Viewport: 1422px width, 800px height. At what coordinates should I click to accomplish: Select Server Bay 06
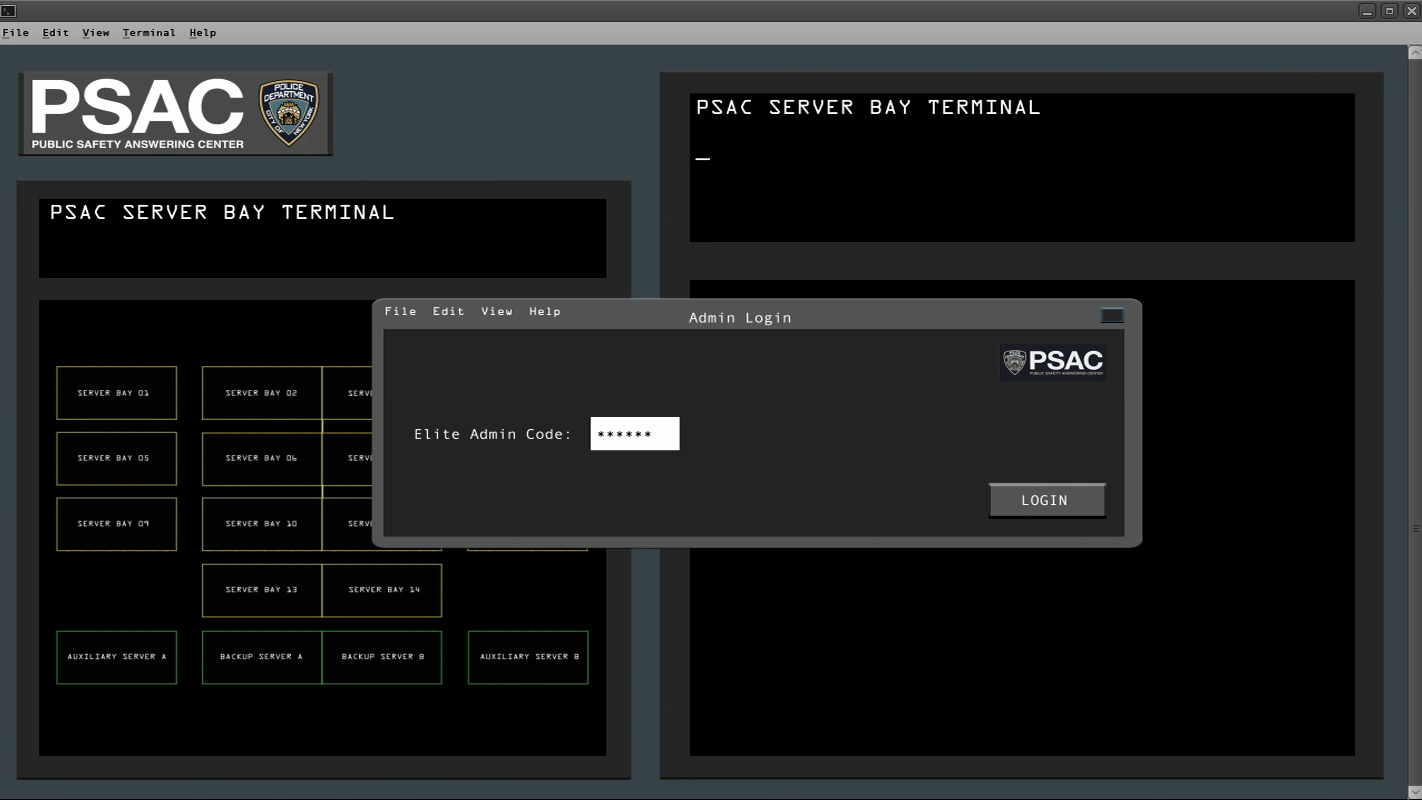(x=261, y=458)
